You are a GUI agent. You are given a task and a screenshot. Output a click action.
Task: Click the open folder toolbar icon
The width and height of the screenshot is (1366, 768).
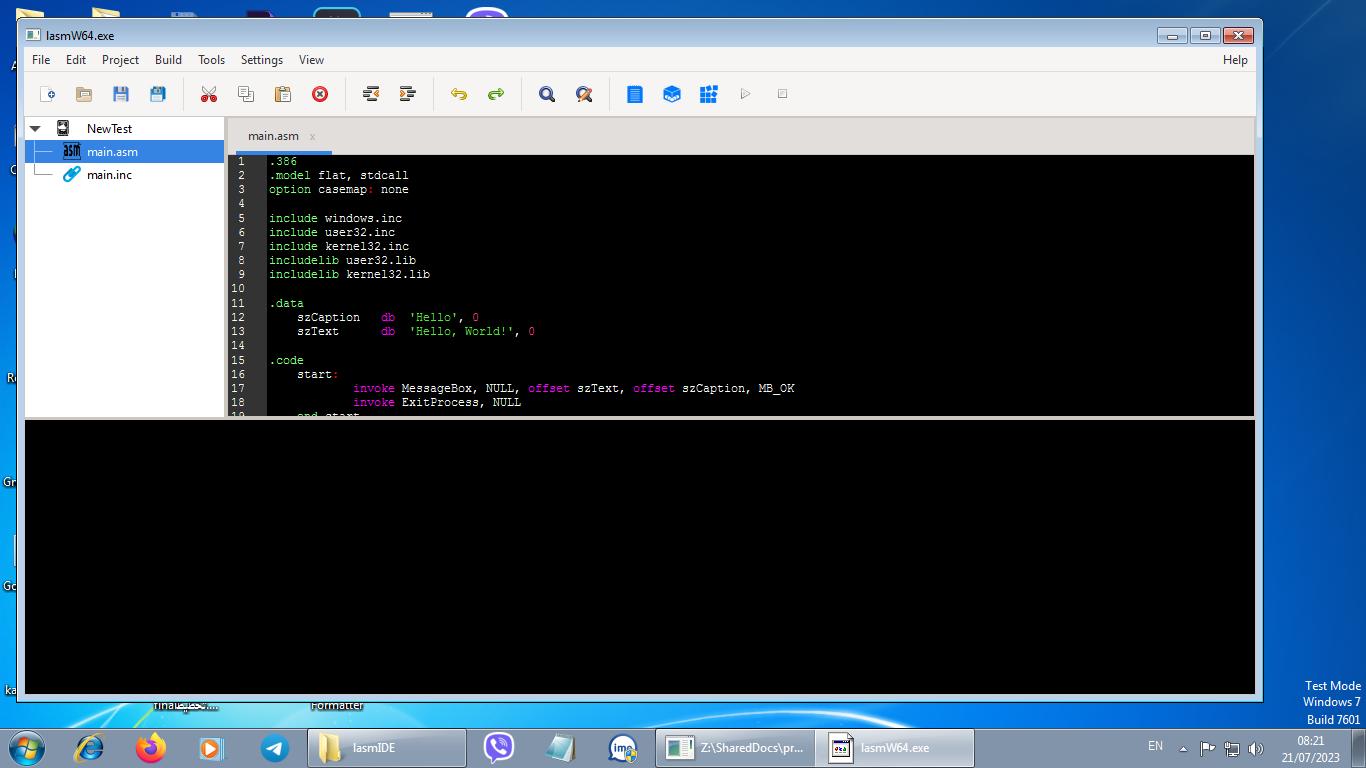(84, 94)
